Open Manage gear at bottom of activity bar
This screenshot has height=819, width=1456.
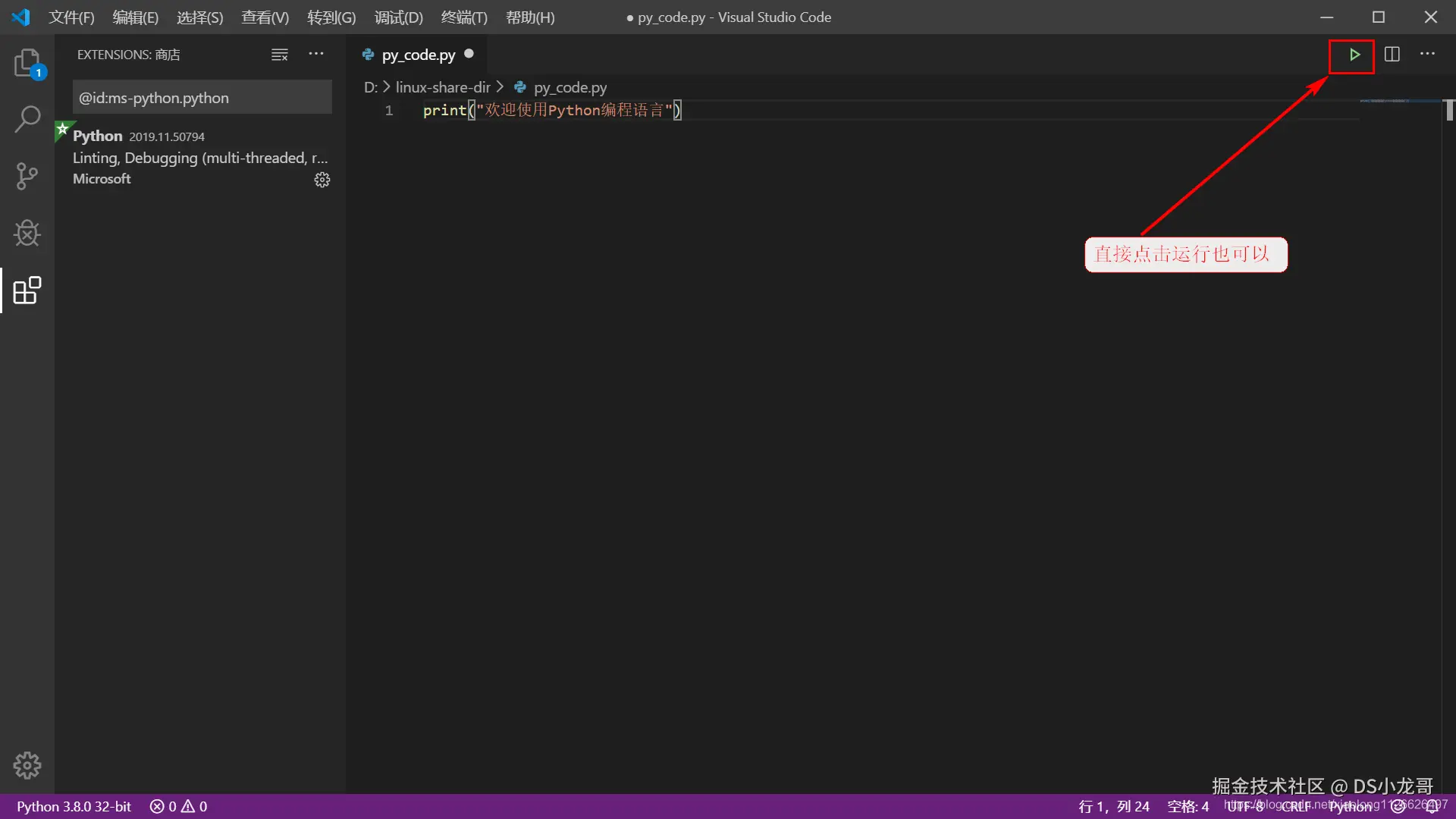pyautogui.click(x=27, y=765)
